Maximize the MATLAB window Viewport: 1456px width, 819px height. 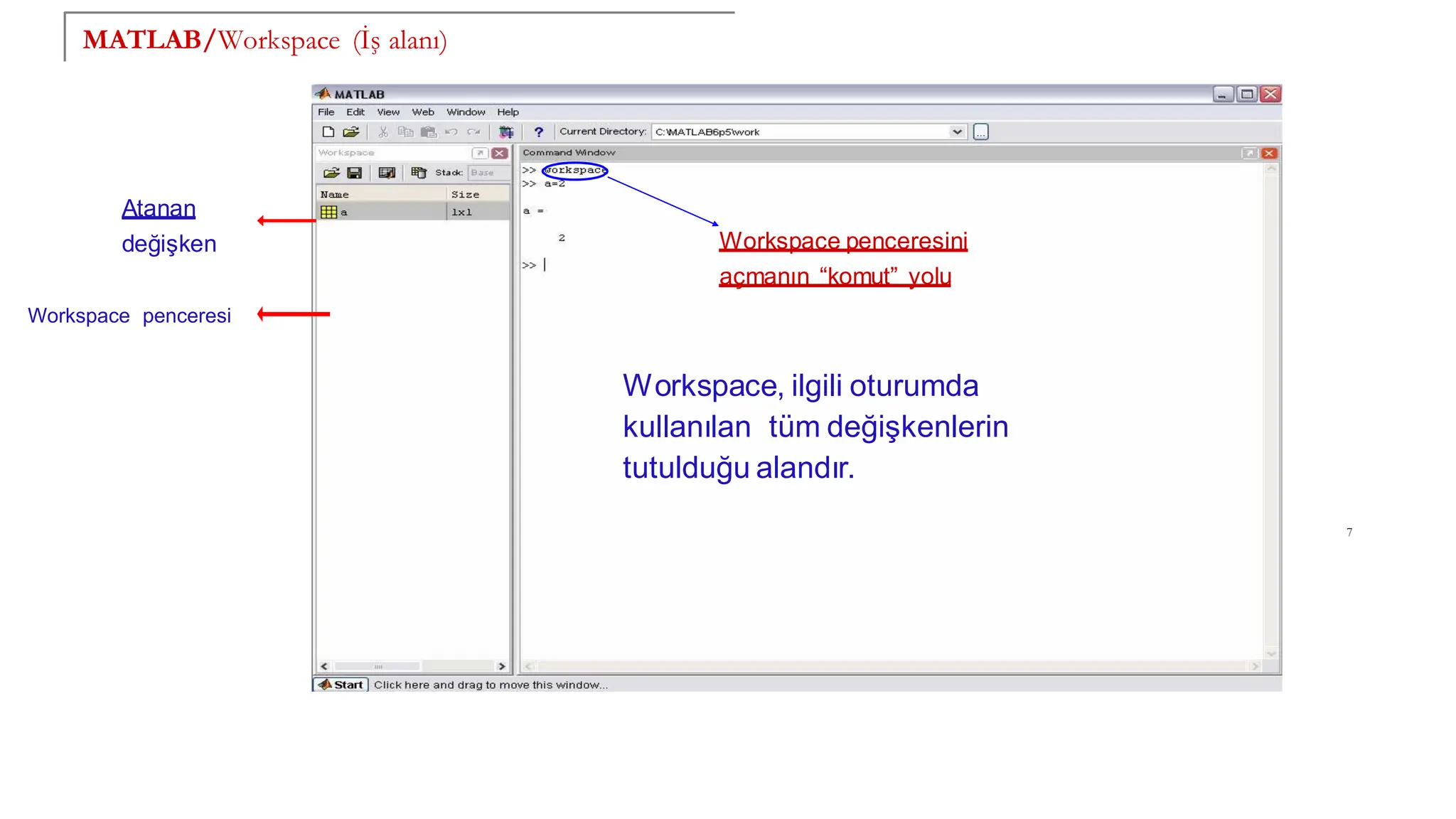(x=1247, y=94)
